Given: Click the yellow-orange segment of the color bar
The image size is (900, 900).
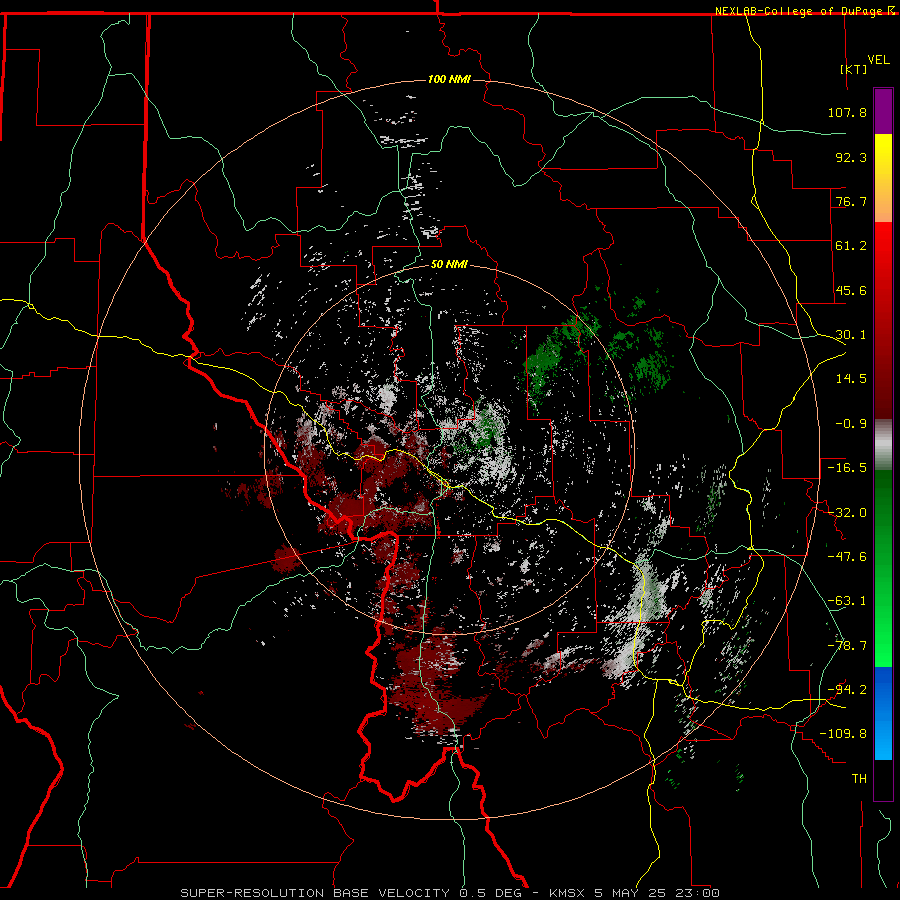Looking at the screenshot, I should click(883, 178).
